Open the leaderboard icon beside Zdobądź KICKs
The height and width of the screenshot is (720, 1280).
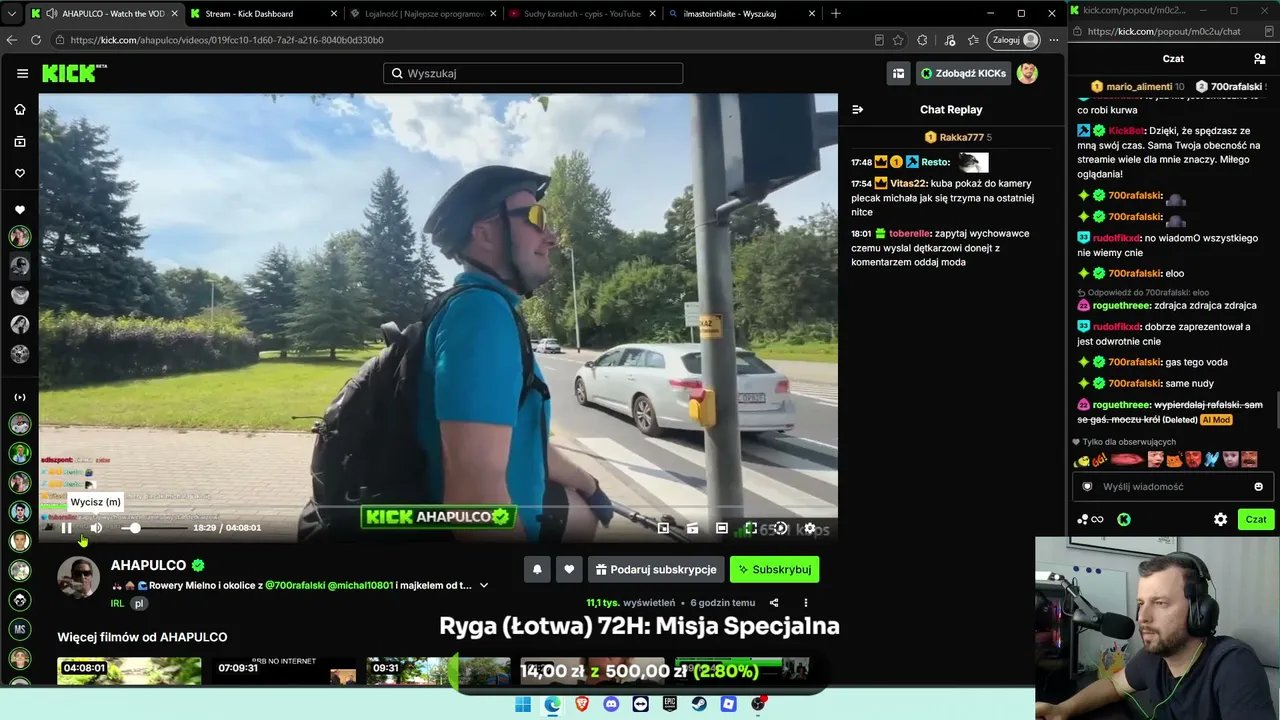click(899, 73)
